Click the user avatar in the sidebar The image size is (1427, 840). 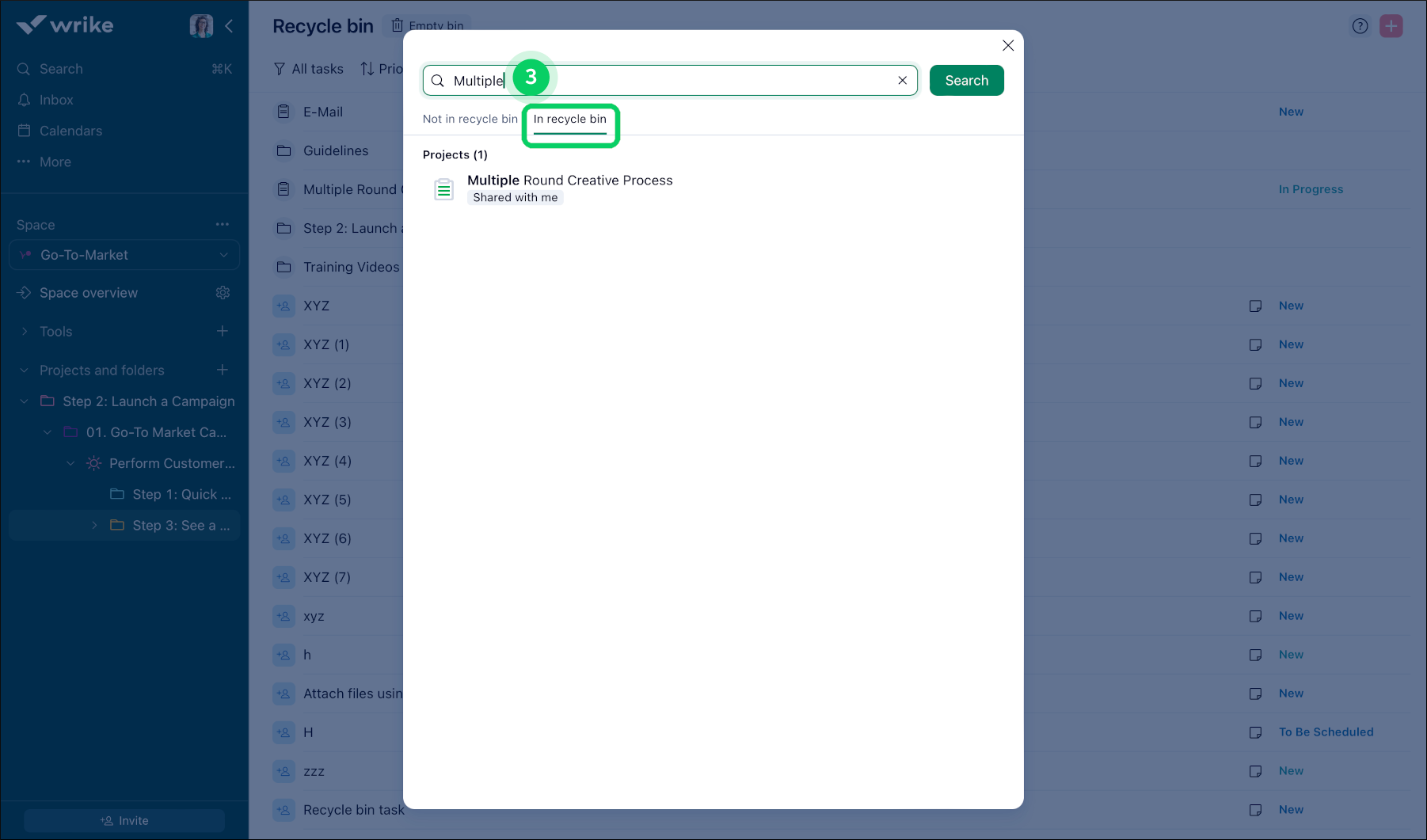tap(202, 25)
